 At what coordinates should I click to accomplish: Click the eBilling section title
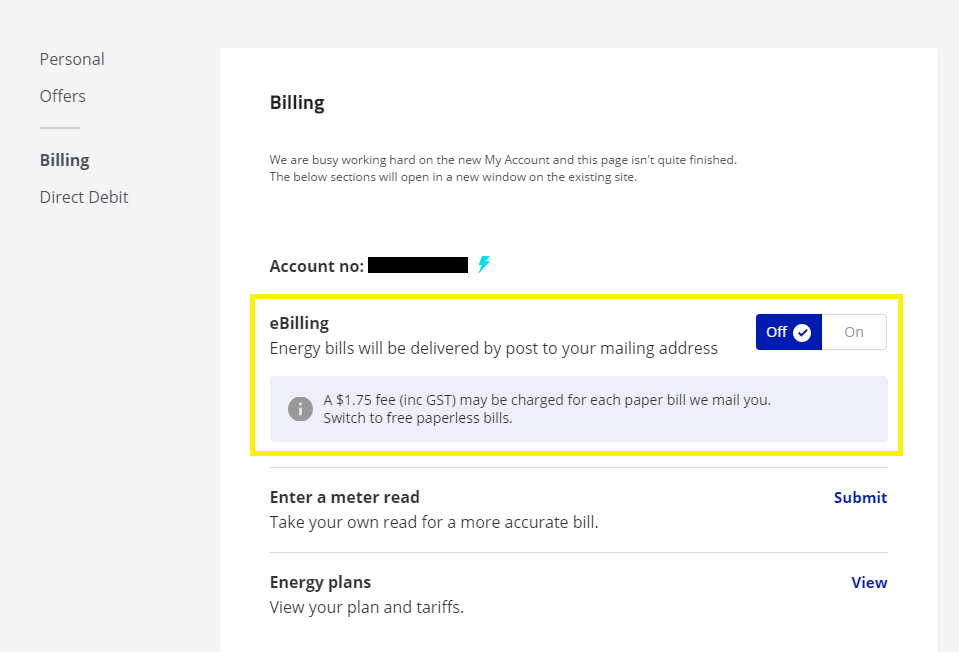tap(299, 323)
